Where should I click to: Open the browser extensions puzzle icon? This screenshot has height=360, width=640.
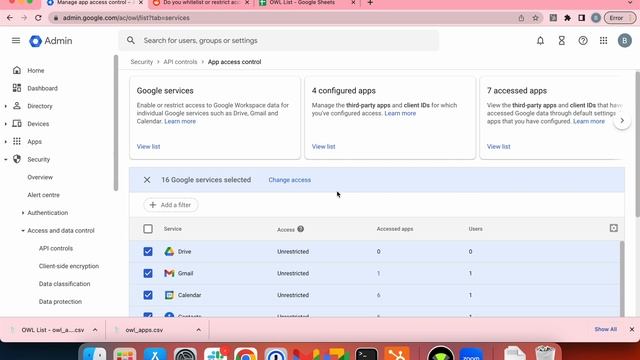(x=567, y=18)
